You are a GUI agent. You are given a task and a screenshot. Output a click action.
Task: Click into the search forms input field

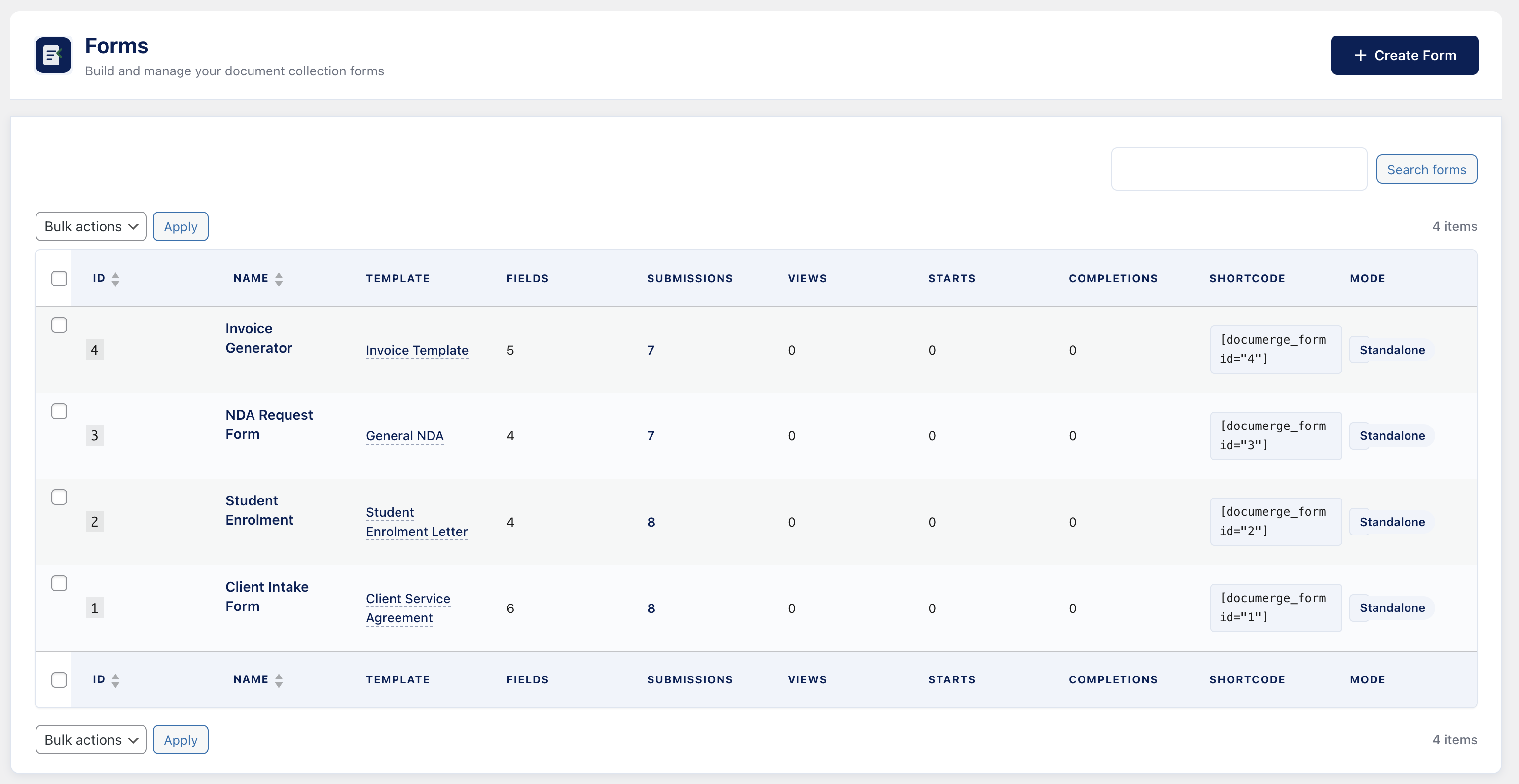point(1238,169)
